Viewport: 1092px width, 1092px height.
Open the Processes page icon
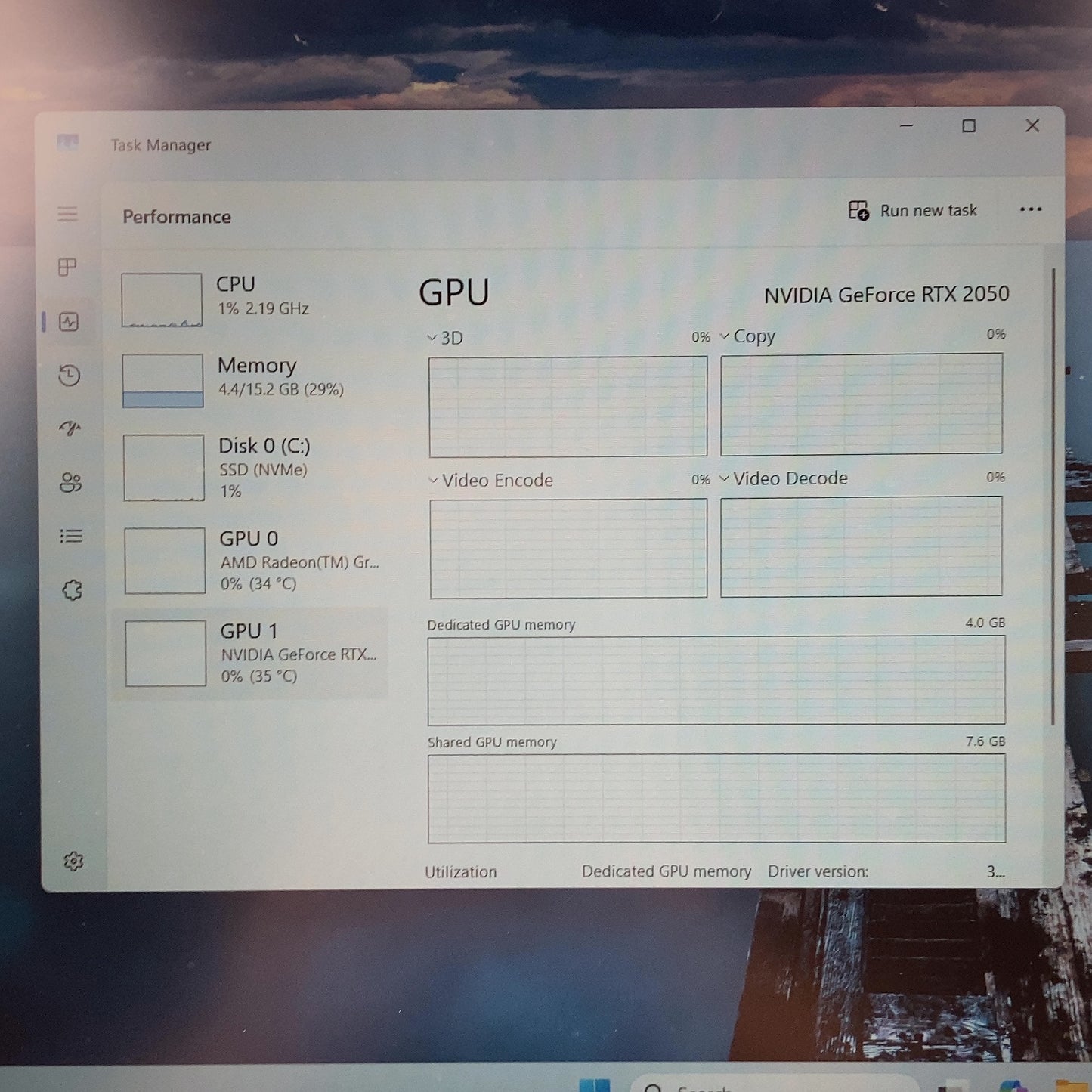coord(68,268)
